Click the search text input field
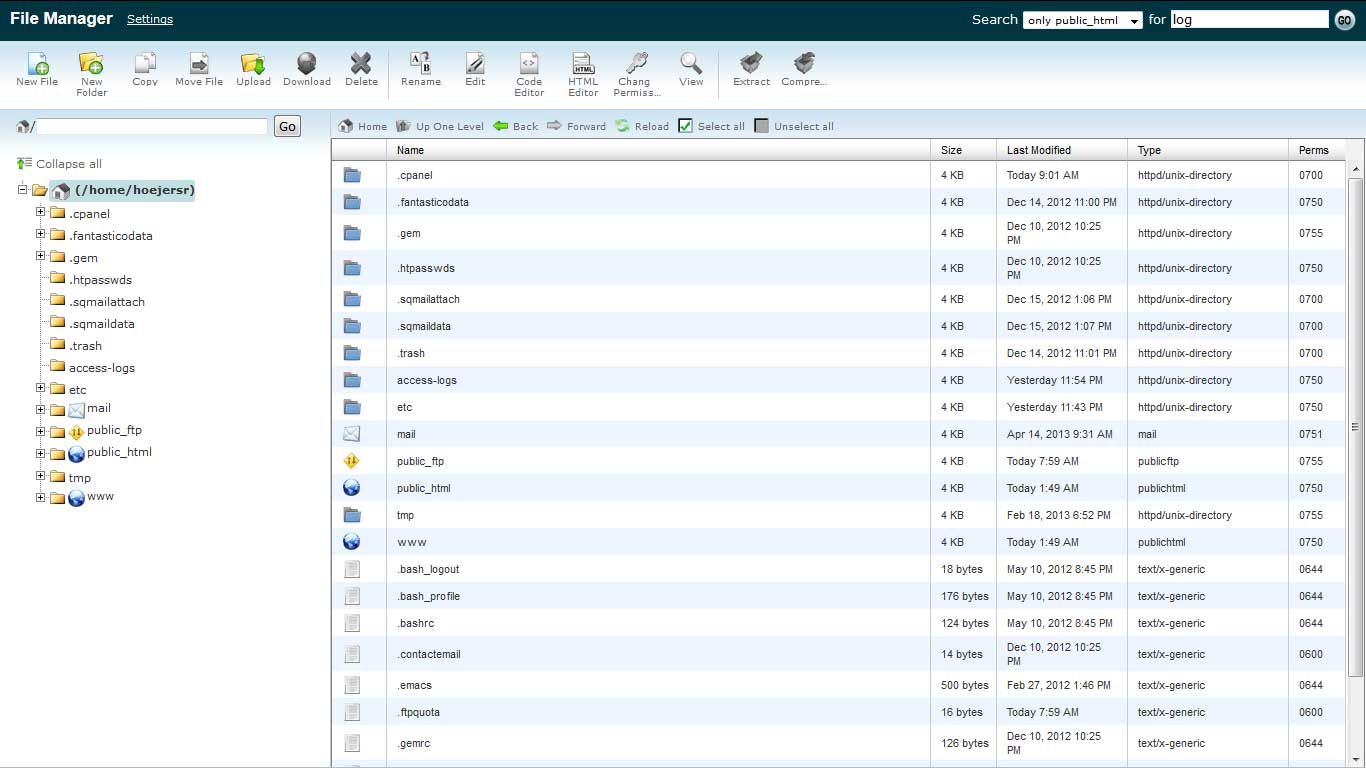 (1249, 19)
